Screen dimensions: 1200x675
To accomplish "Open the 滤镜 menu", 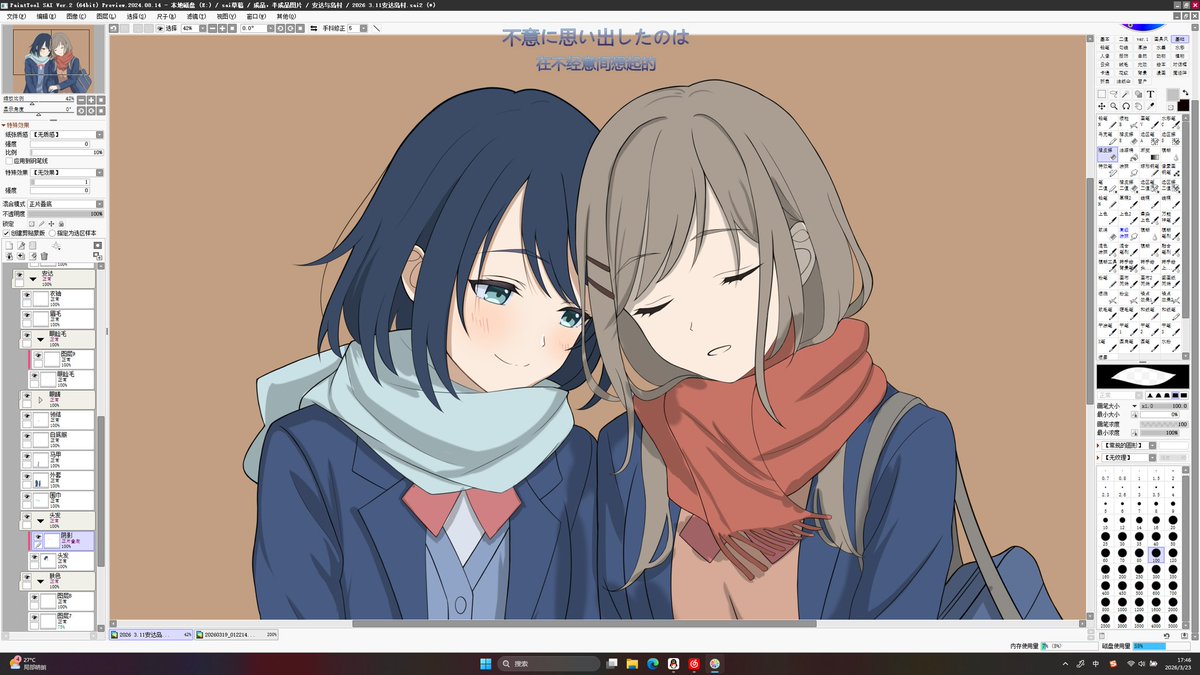I will coord(196,16).
